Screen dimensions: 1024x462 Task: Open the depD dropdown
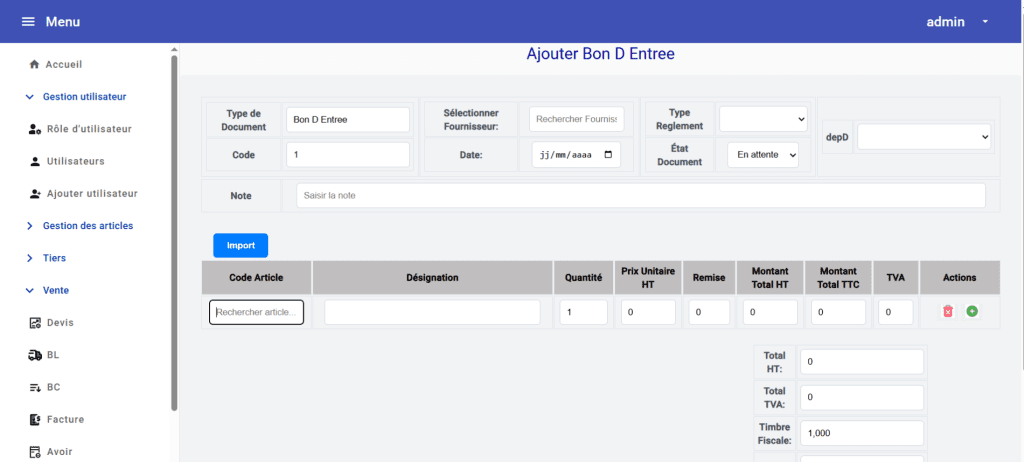(924, 137)
